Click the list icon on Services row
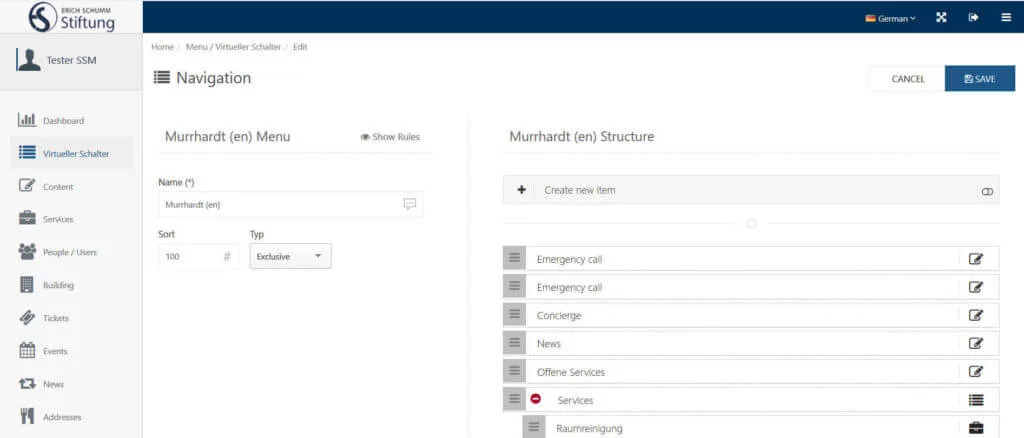 976,400
